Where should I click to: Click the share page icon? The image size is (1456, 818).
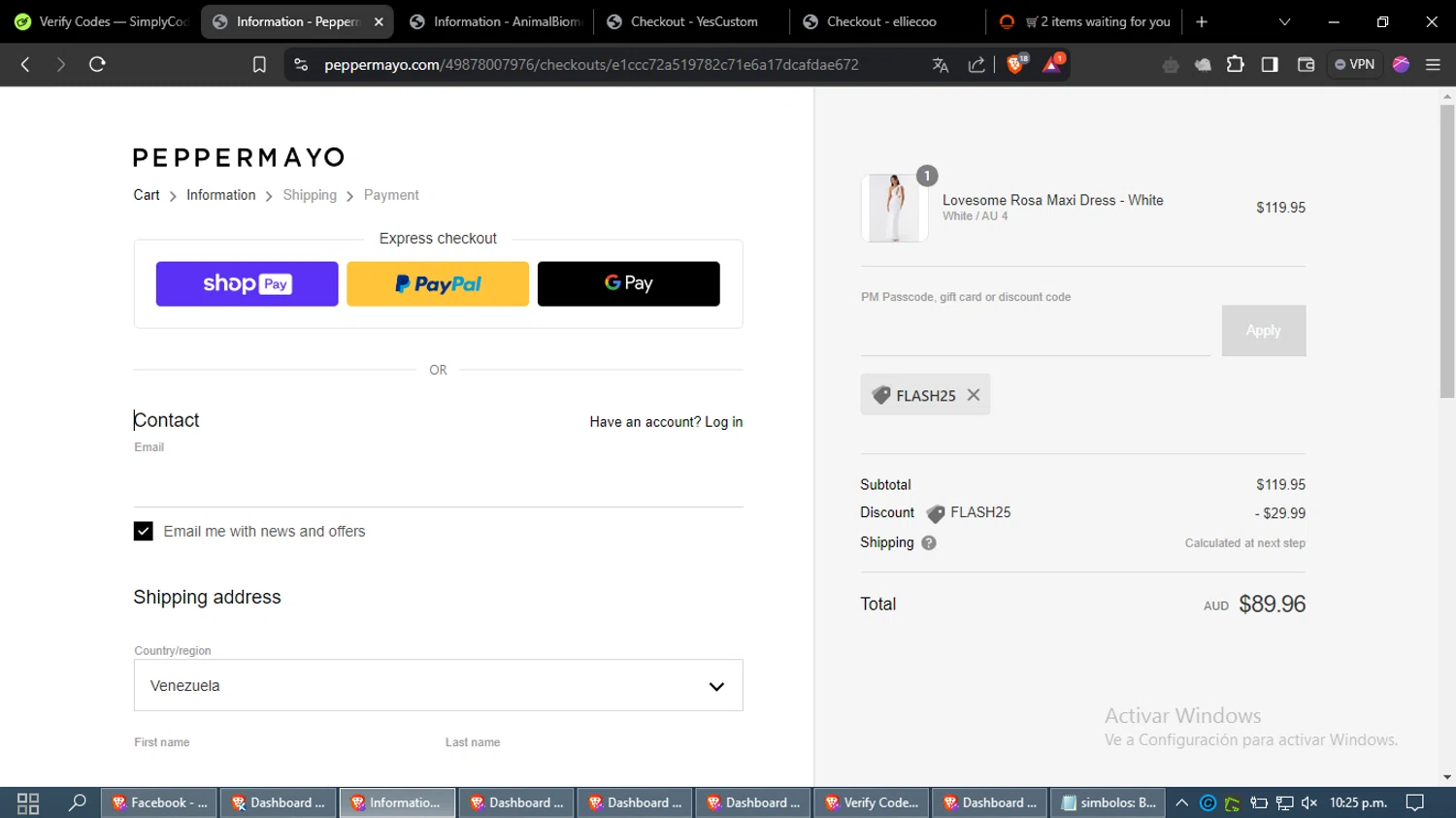tap(976, 65)
